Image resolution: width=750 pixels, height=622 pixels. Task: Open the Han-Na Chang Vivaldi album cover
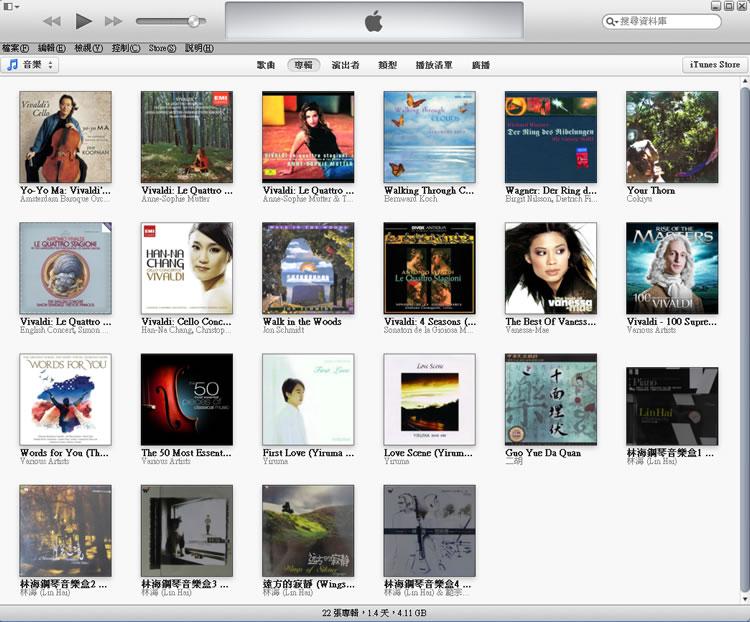tap(187, 268)
